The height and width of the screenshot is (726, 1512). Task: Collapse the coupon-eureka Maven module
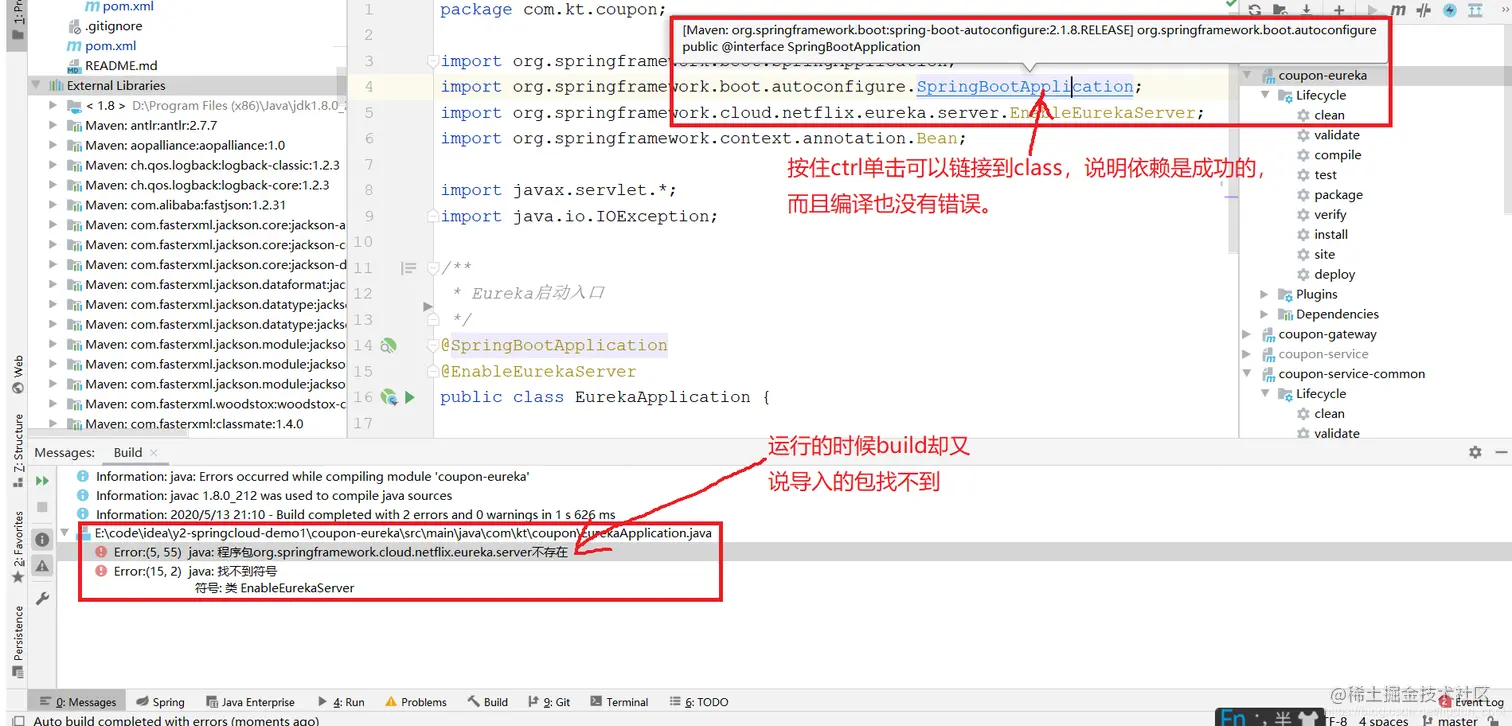click(1246, 75)
